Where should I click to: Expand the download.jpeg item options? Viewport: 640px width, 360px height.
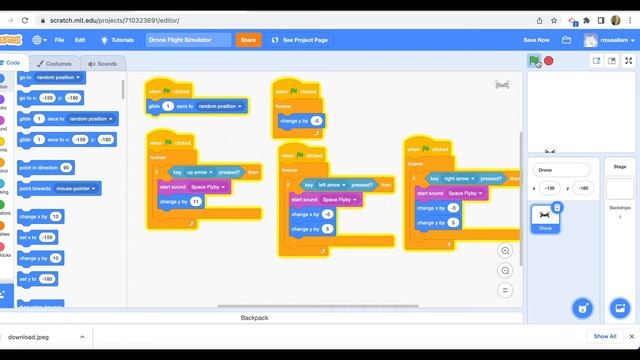coord(82,337)
